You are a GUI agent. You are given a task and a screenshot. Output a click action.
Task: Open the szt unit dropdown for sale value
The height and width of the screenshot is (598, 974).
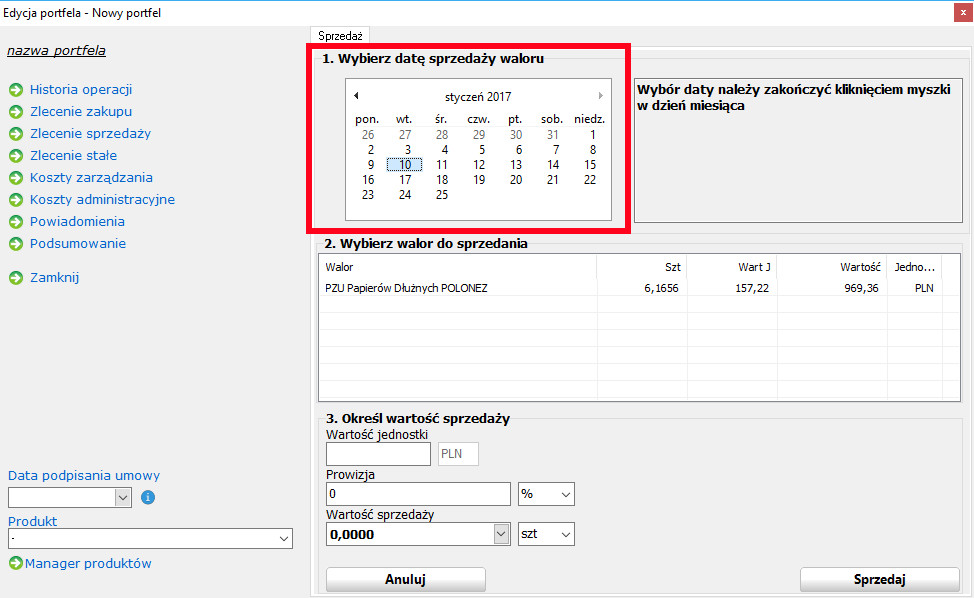click(x=566, y=535)
